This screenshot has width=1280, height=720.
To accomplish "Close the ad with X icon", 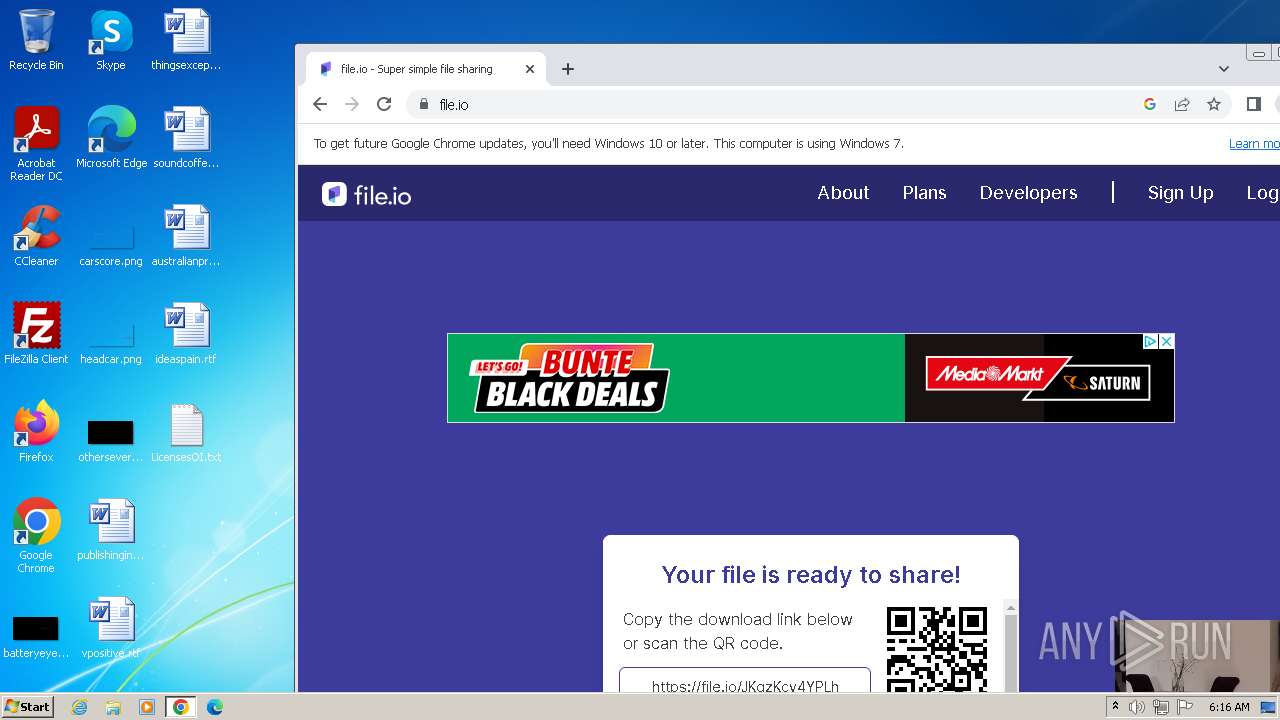I will 1166,341.
